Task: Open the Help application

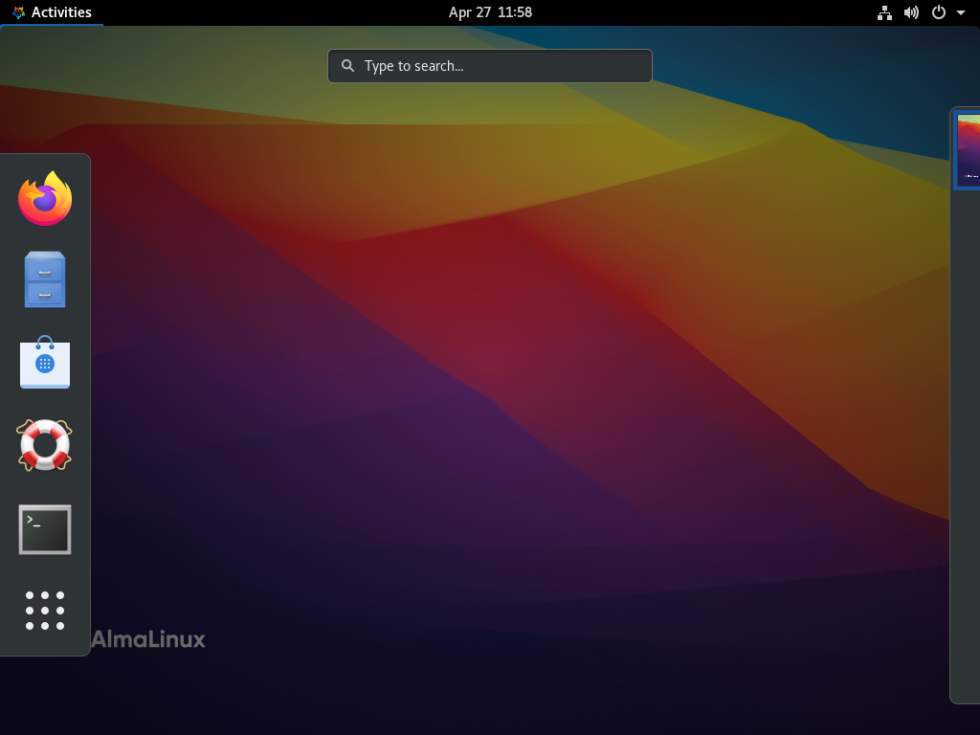Action: 44,446
